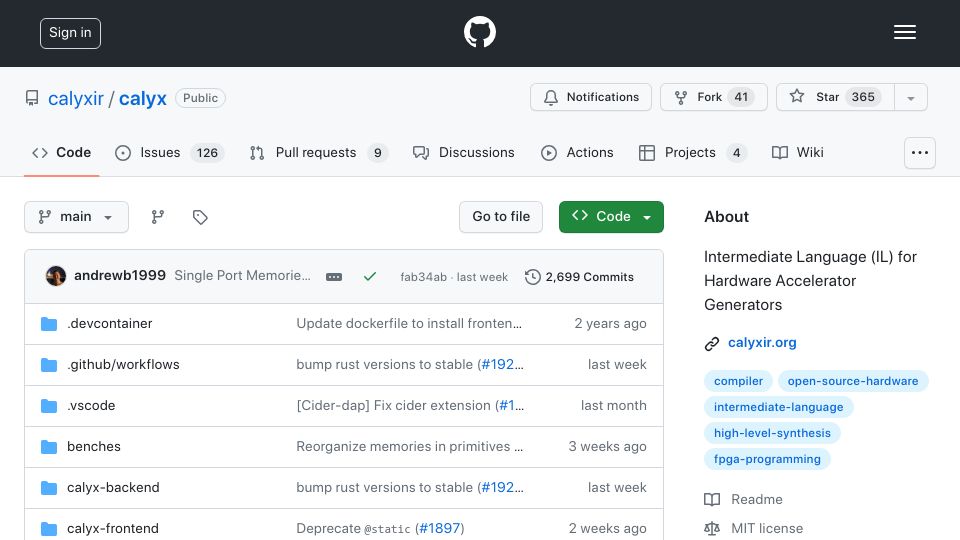View tags via the tag icon

200,217
